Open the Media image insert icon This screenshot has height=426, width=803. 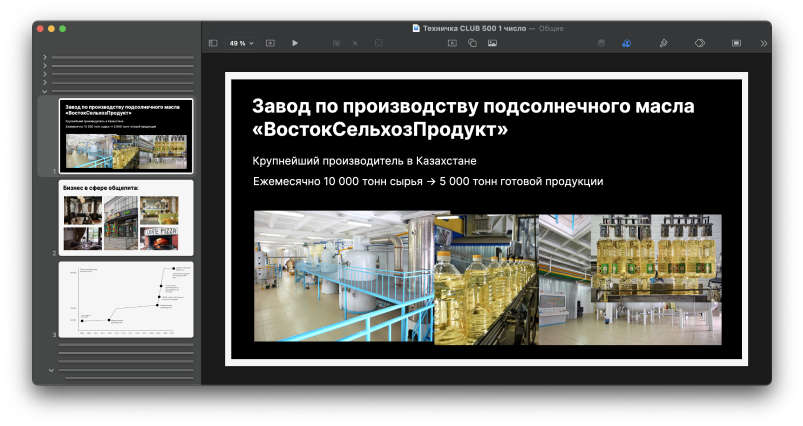(x=492, y=44)
